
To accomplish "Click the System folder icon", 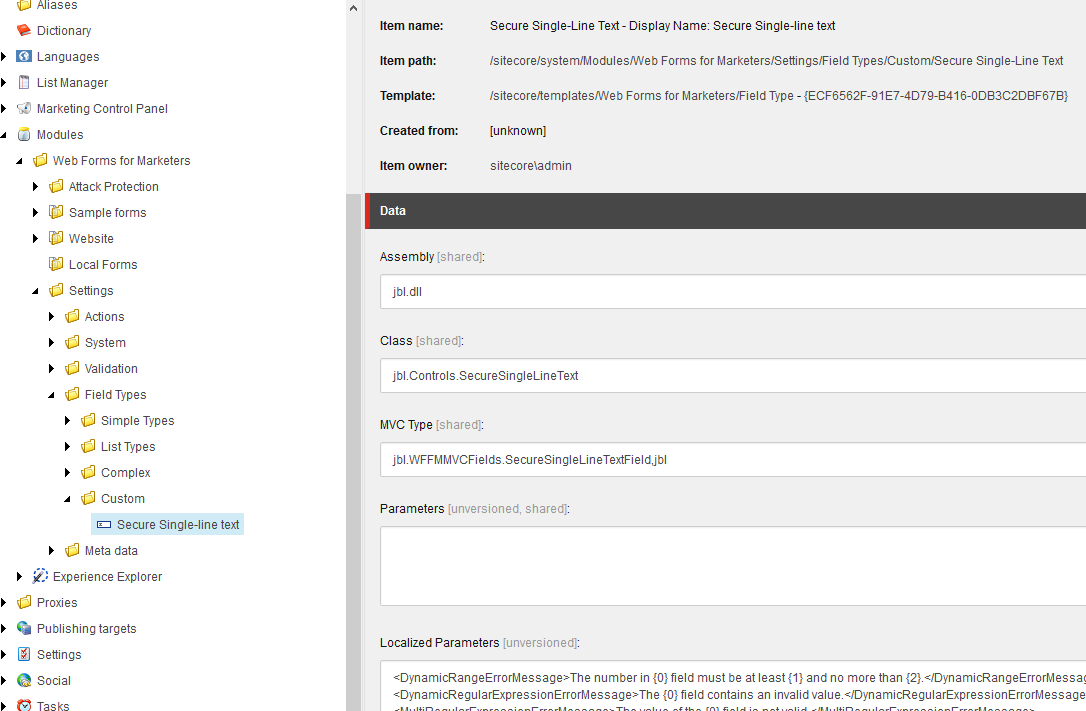I will [72, 343].
